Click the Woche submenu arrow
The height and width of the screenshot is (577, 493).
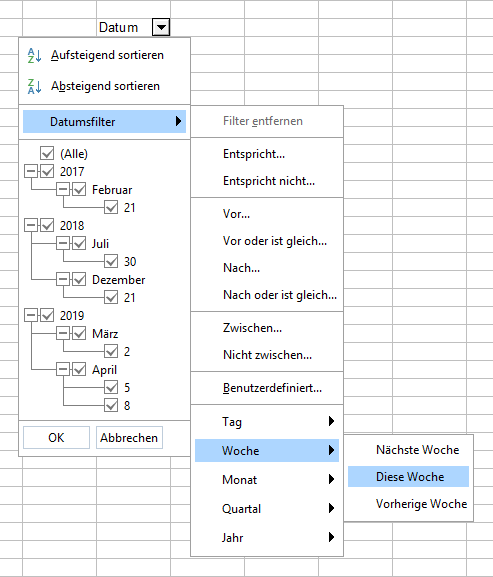point(331,450)
